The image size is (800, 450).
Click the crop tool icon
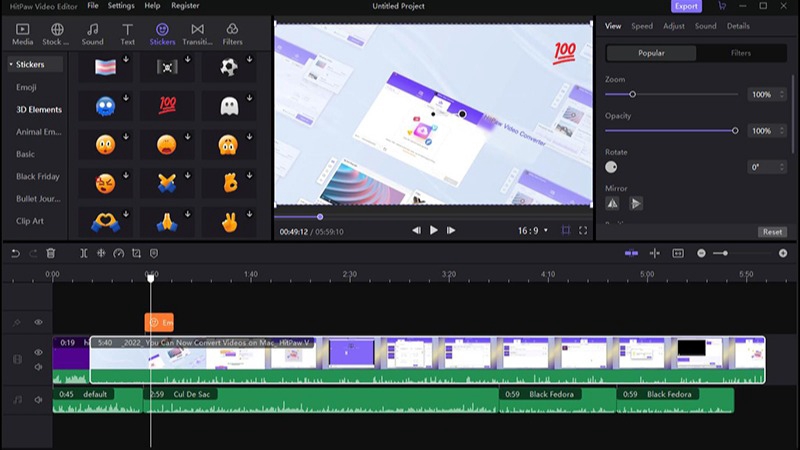tap(136, 253)
